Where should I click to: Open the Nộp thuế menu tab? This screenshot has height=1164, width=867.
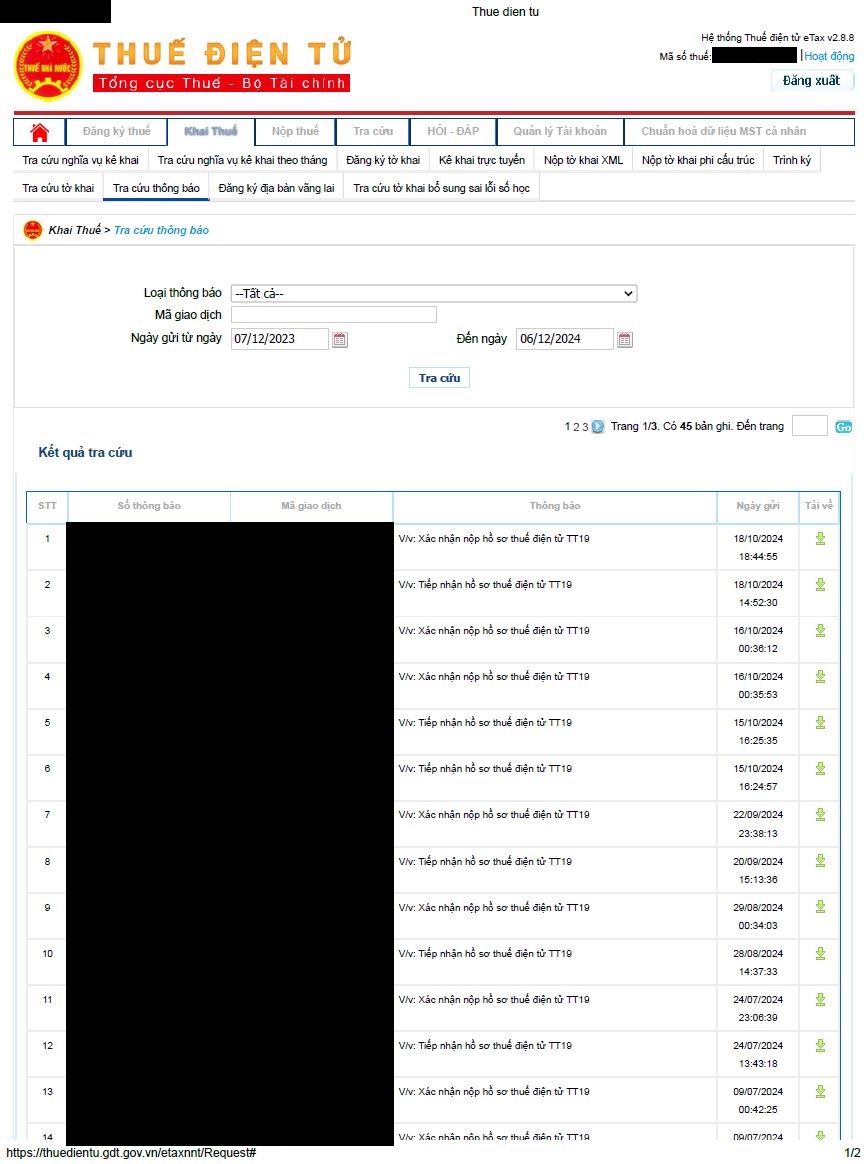point(295,132)
